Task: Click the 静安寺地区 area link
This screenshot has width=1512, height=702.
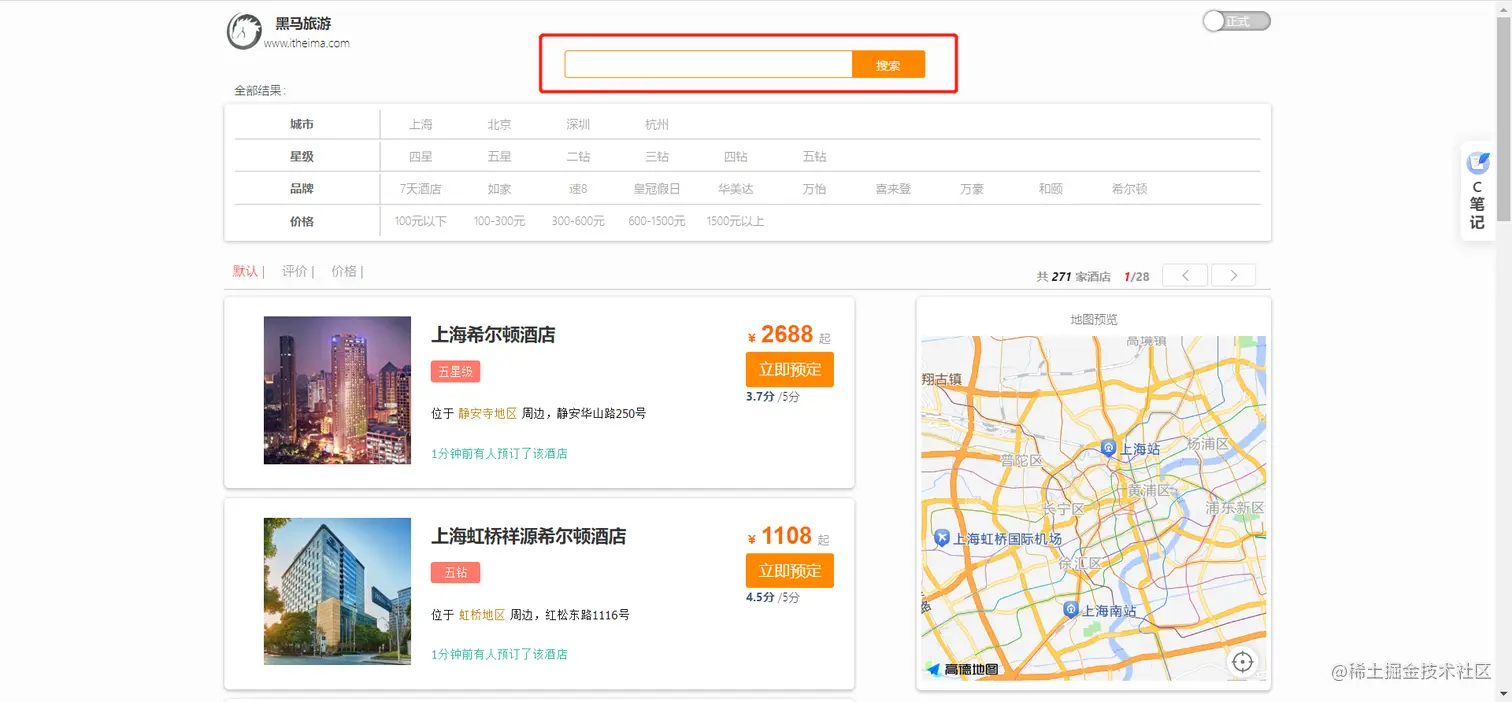Action: (488, 413)
